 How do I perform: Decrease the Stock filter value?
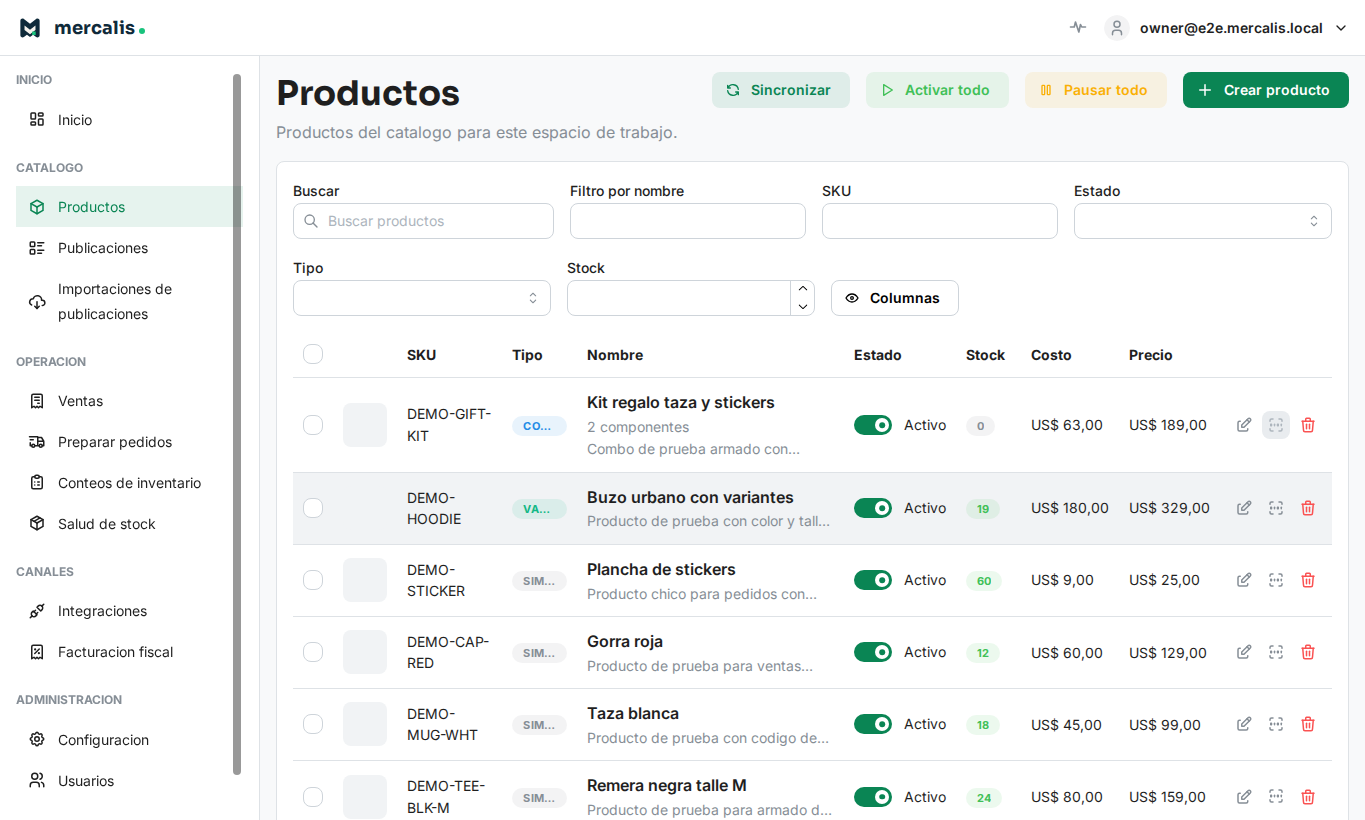pos(803,307)
